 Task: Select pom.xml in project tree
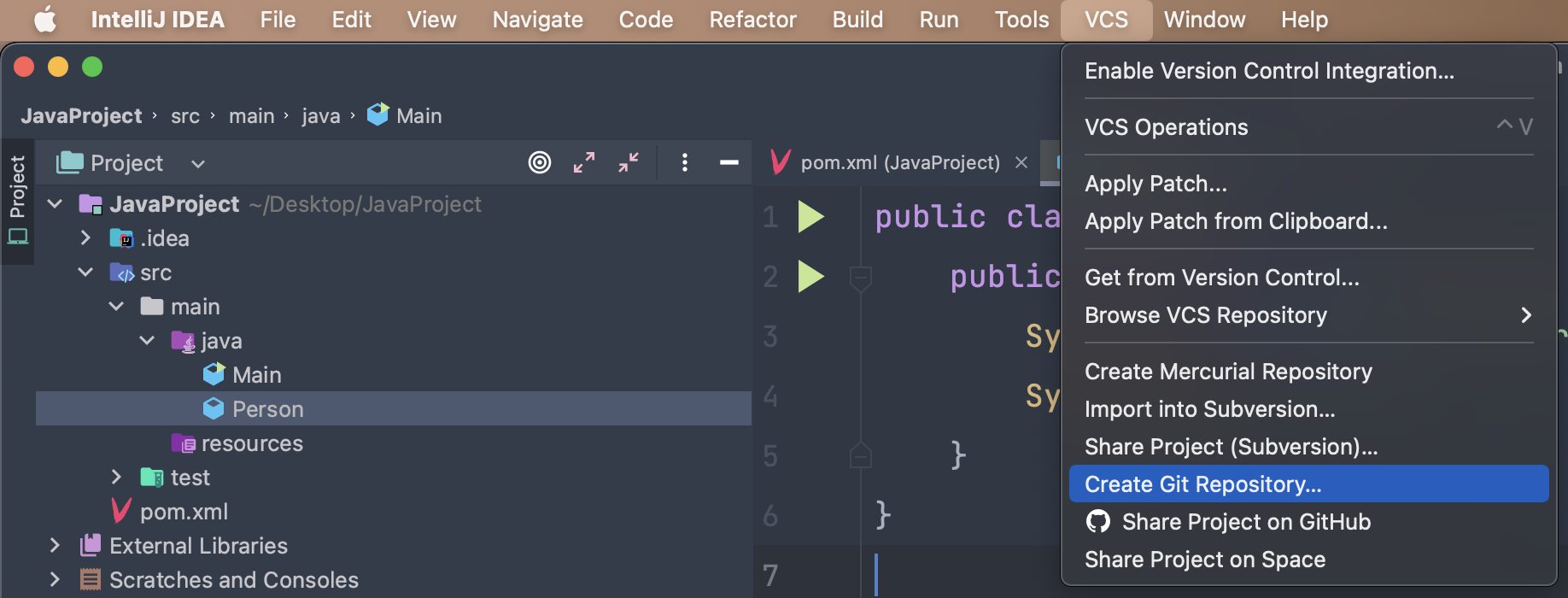[184, 512]
